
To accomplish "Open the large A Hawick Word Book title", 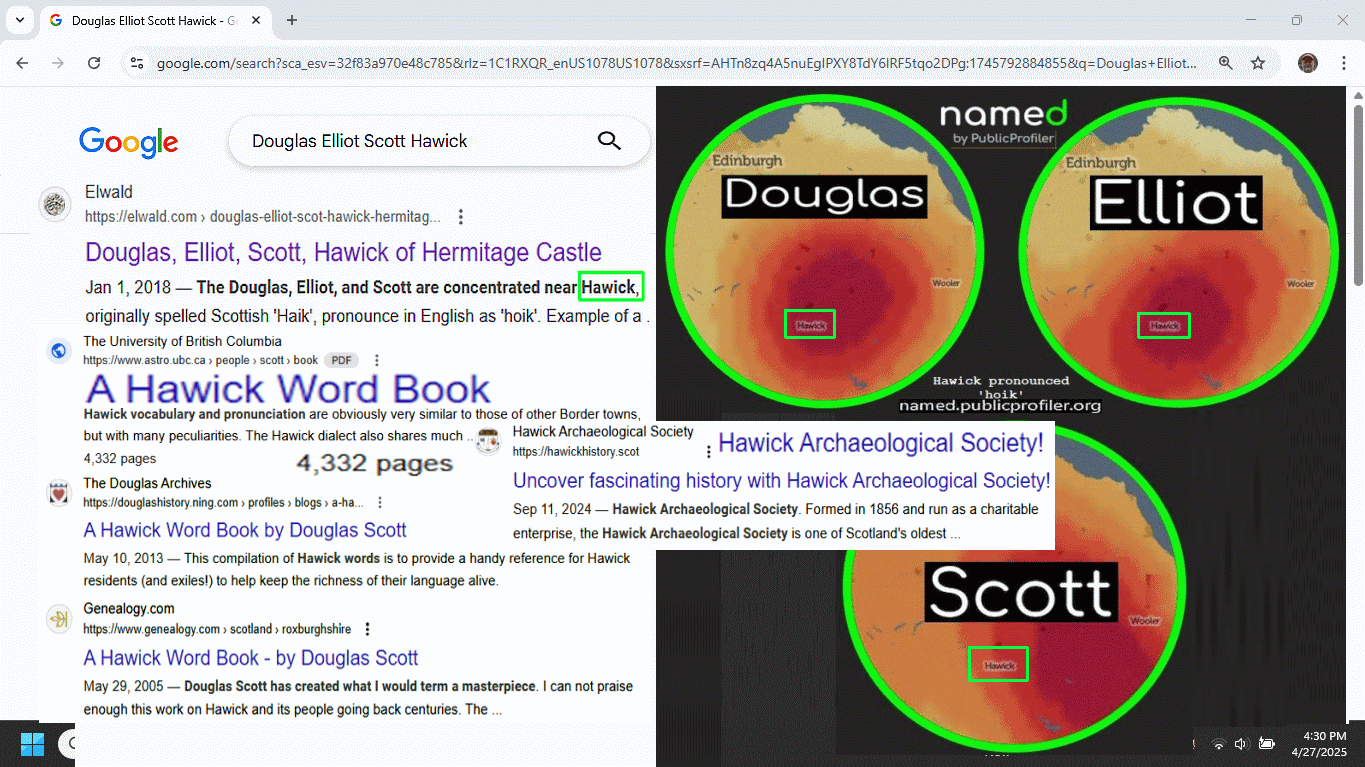I will (x=288, y=389).
